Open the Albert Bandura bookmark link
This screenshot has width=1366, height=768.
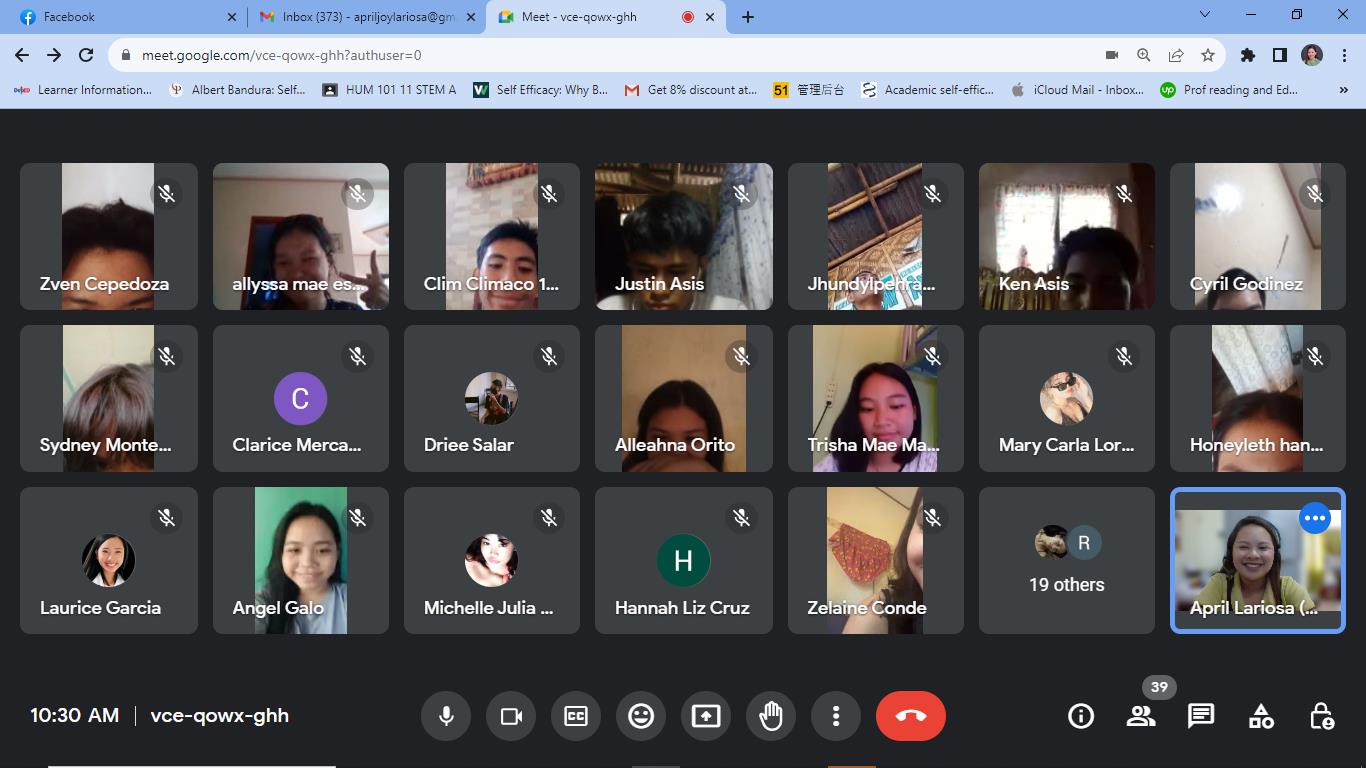238,90
